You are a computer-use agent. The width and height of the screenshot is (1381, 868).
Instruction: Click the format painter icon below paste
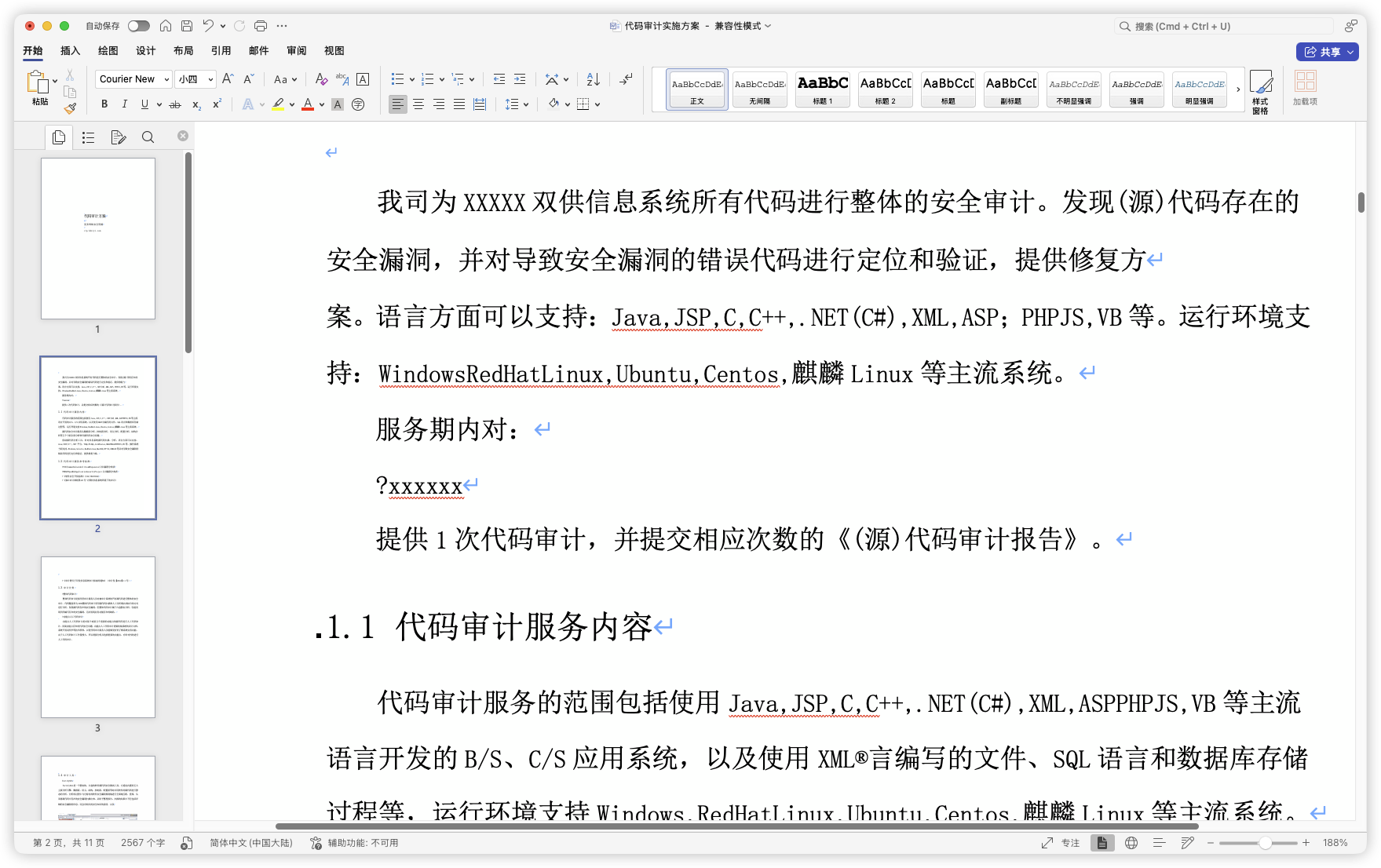(69, 109)
